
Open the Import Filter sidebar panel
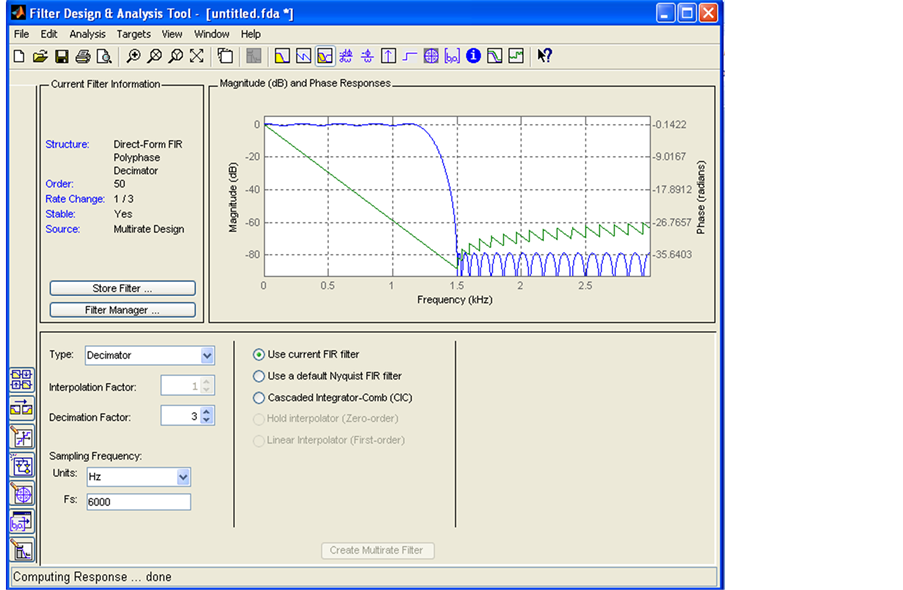(x=22, y=521)
